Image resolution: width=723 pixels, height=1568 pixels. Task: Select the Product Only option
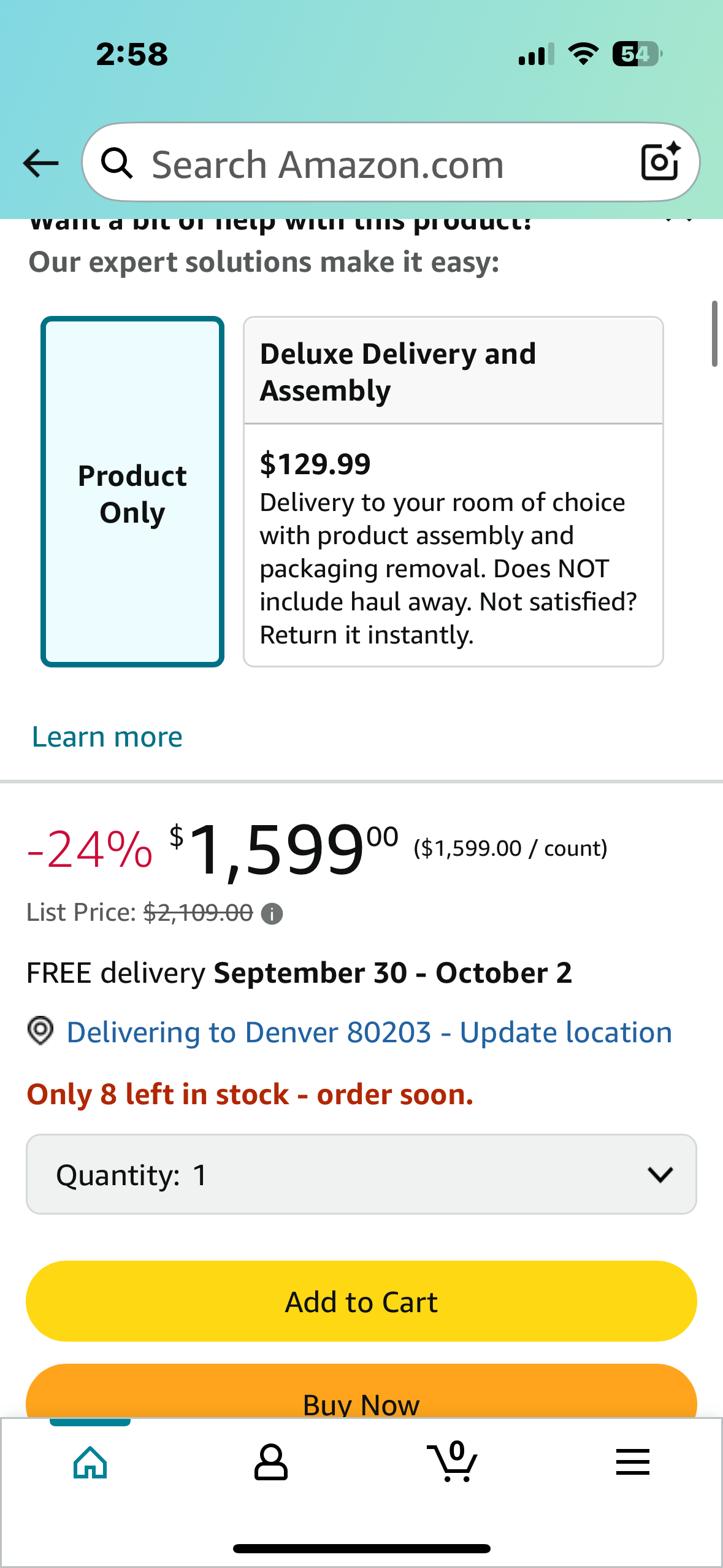point(132,492)
